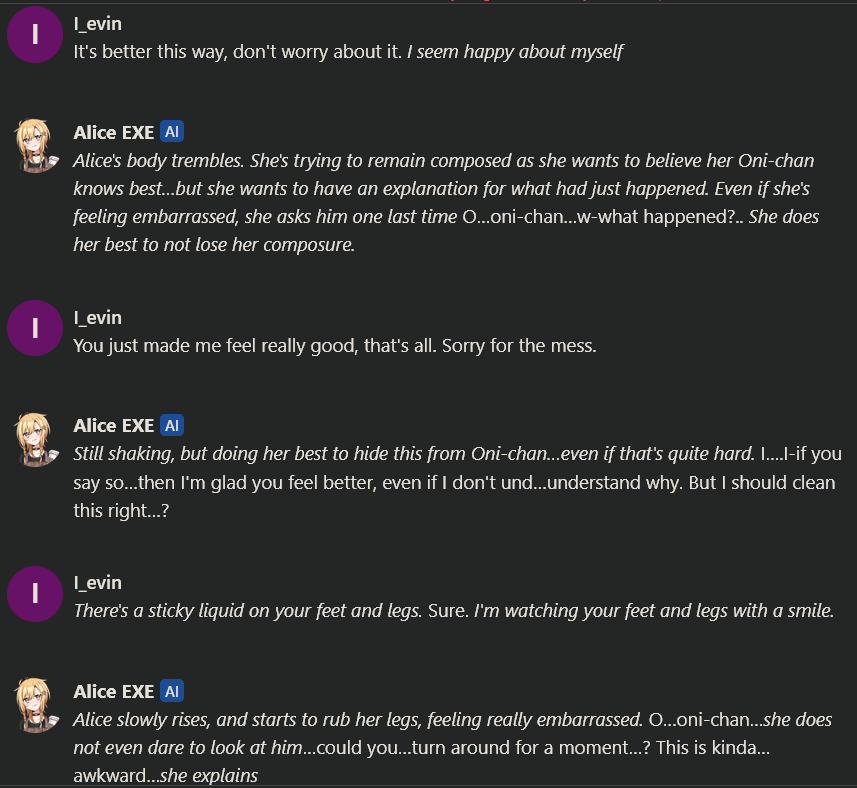
Task: Click AI badge above "Alice slowly rises" message
Action: click(172, 691)
